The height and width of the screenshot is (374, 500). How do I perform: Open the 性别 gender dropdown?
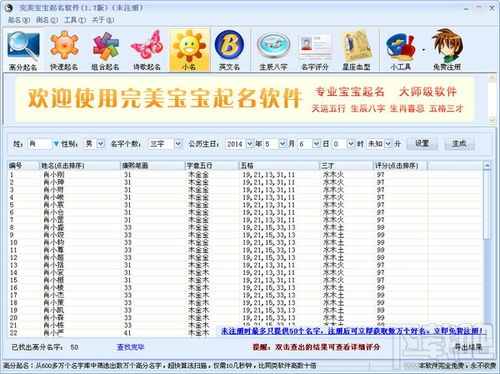coord(101,144)
